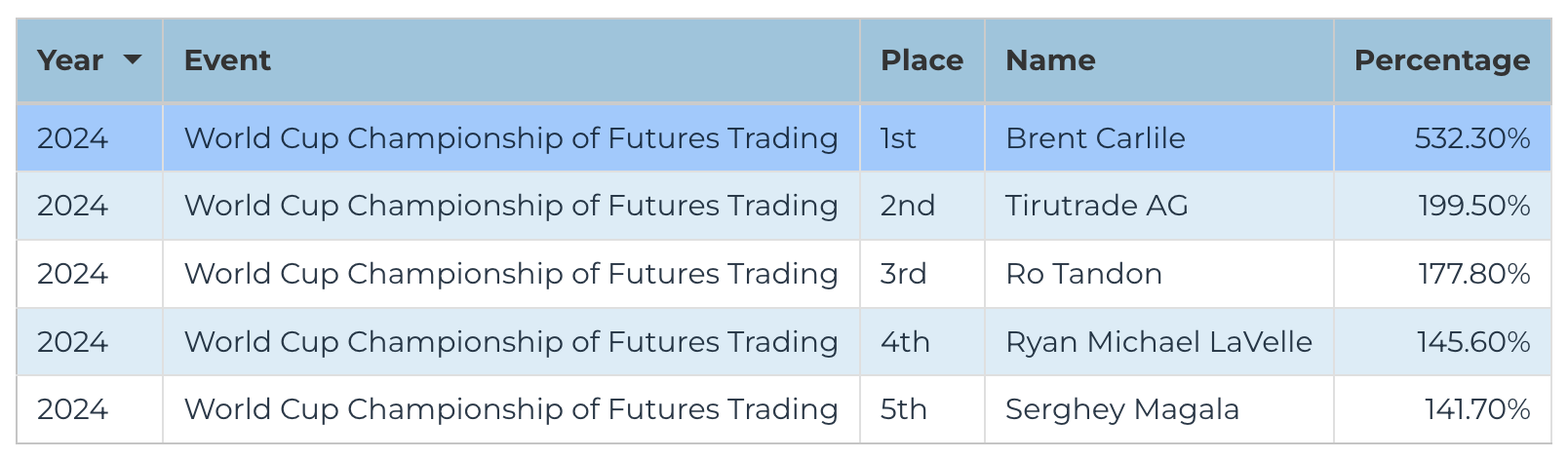The height and width of the screenshot is (460, 1568).
Task: Select the 1st place cell
Action: (922, 138)
